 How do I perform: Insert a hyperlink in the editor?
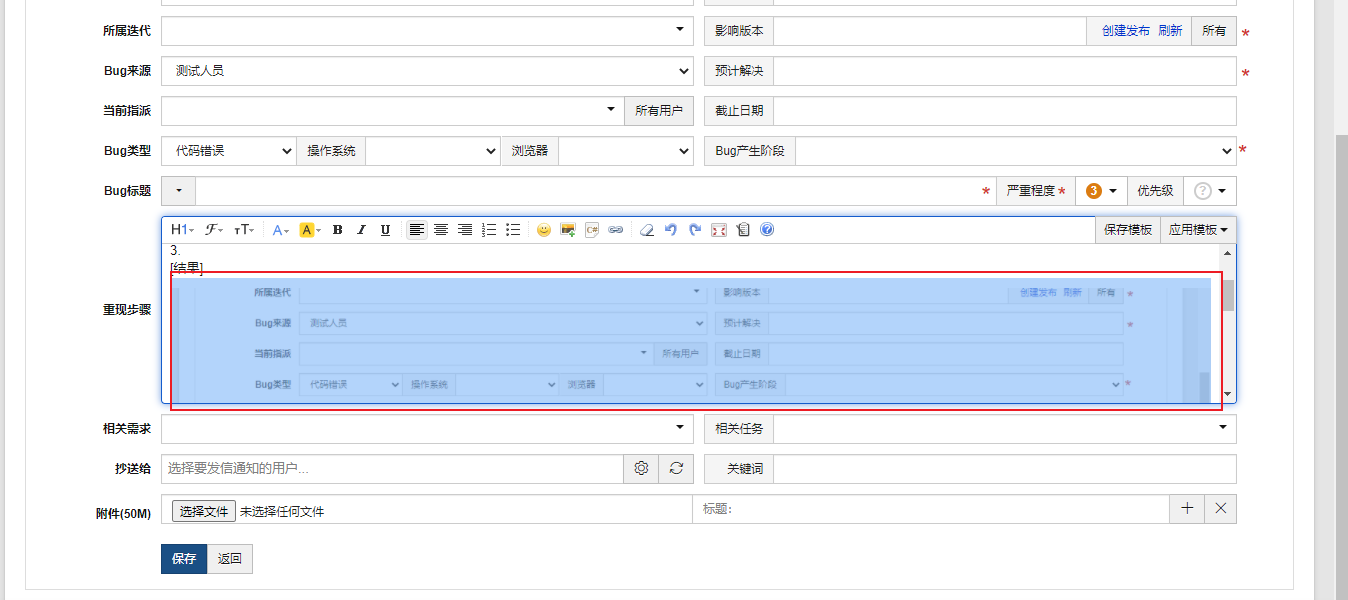coord(616,230)
